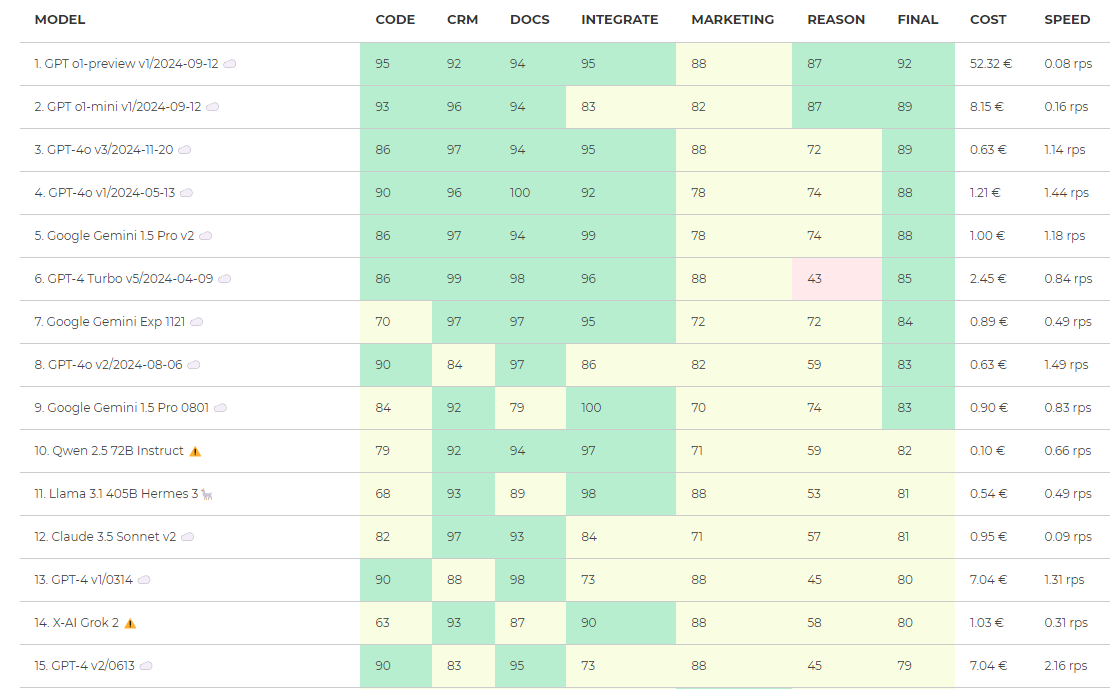Select the Google Gemini 1.5 Pro 0801 model name
Viewport: 1117px width, 689px height.
[121, 408]
